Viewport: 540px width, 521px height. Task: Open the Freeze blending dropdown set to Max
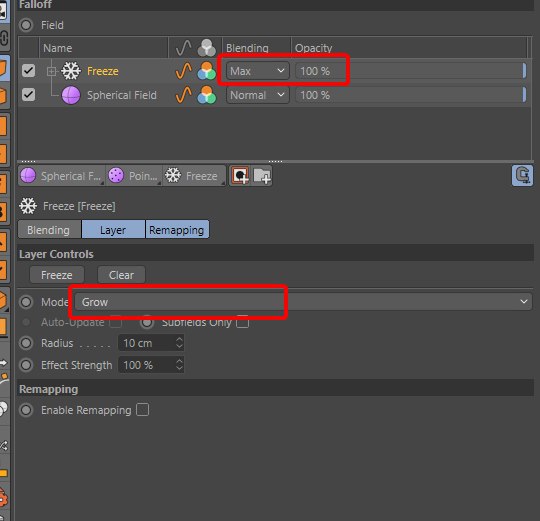tap(257, 71)
